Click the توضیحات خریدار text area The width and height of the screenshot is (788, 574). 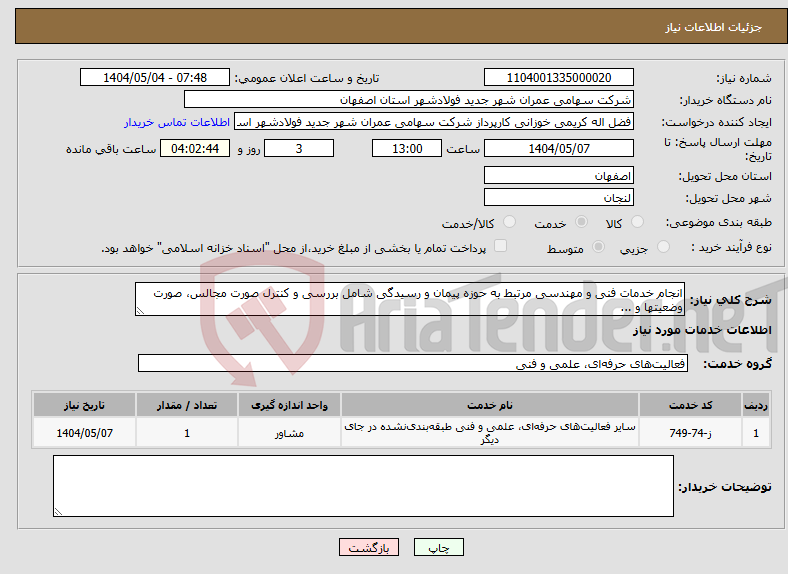point(363,486)
